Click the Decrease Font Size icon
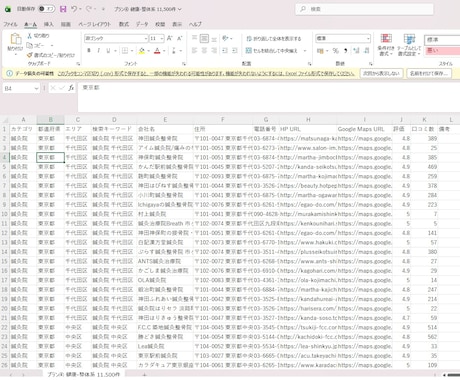The image size is (460, 380). pyautogui.click(x=179, y=38)
